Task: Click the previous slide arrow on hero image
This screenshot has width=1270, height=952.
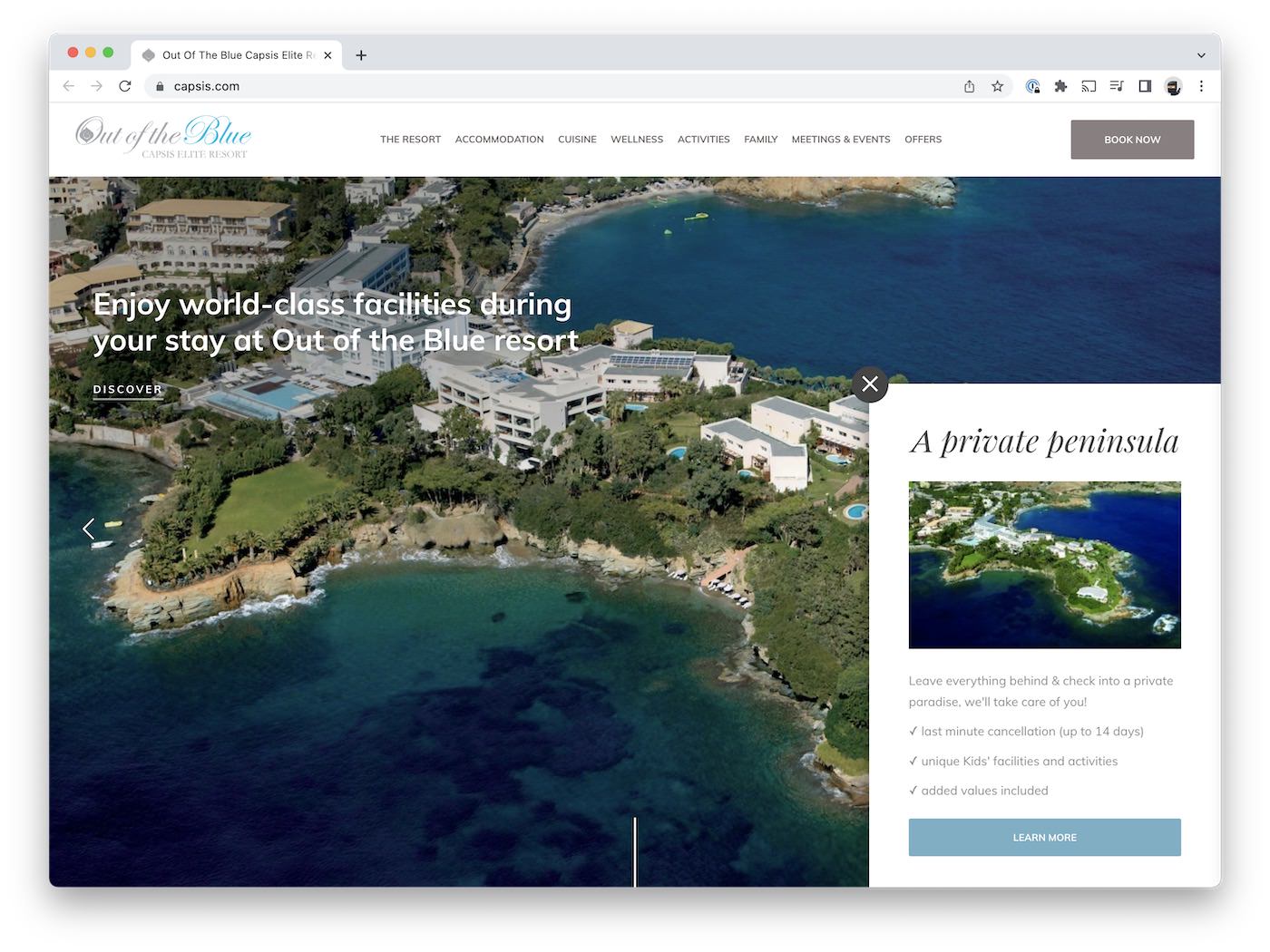Action: (88, 529)
